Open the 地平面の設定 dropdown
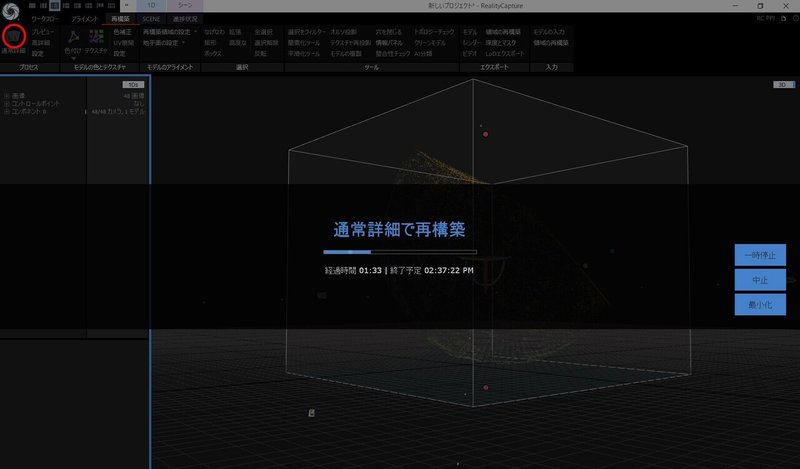 pyautogui.click(x=164, y=43)
